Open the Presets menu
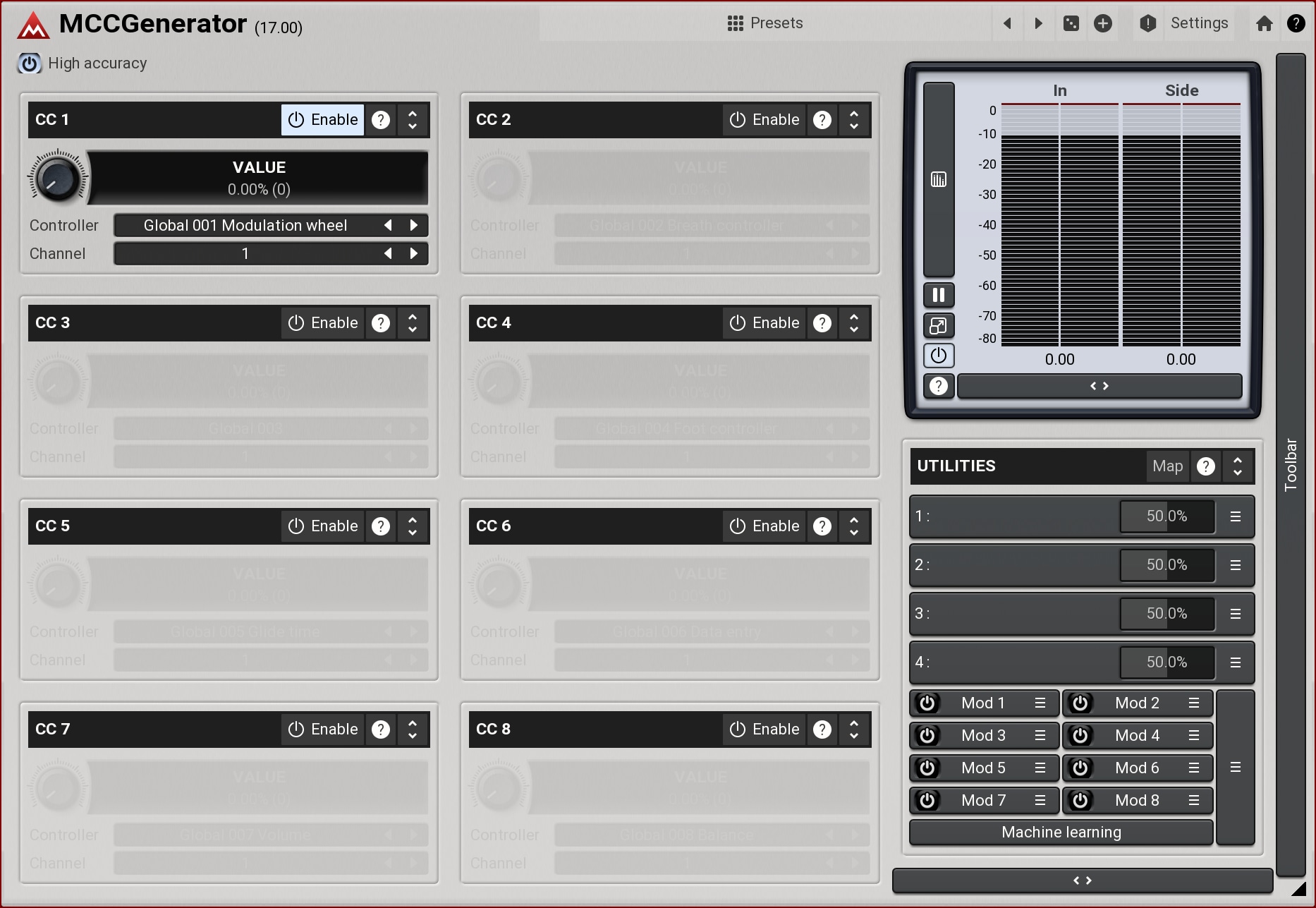 click(765, 23)
